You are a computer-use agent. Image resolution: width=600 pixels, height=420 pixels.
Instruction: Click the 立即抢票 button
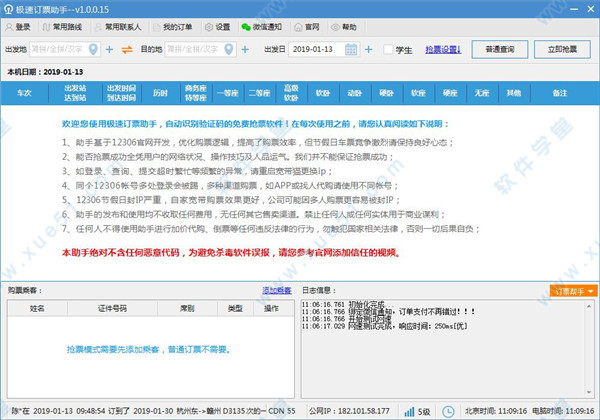pos(563,48)
